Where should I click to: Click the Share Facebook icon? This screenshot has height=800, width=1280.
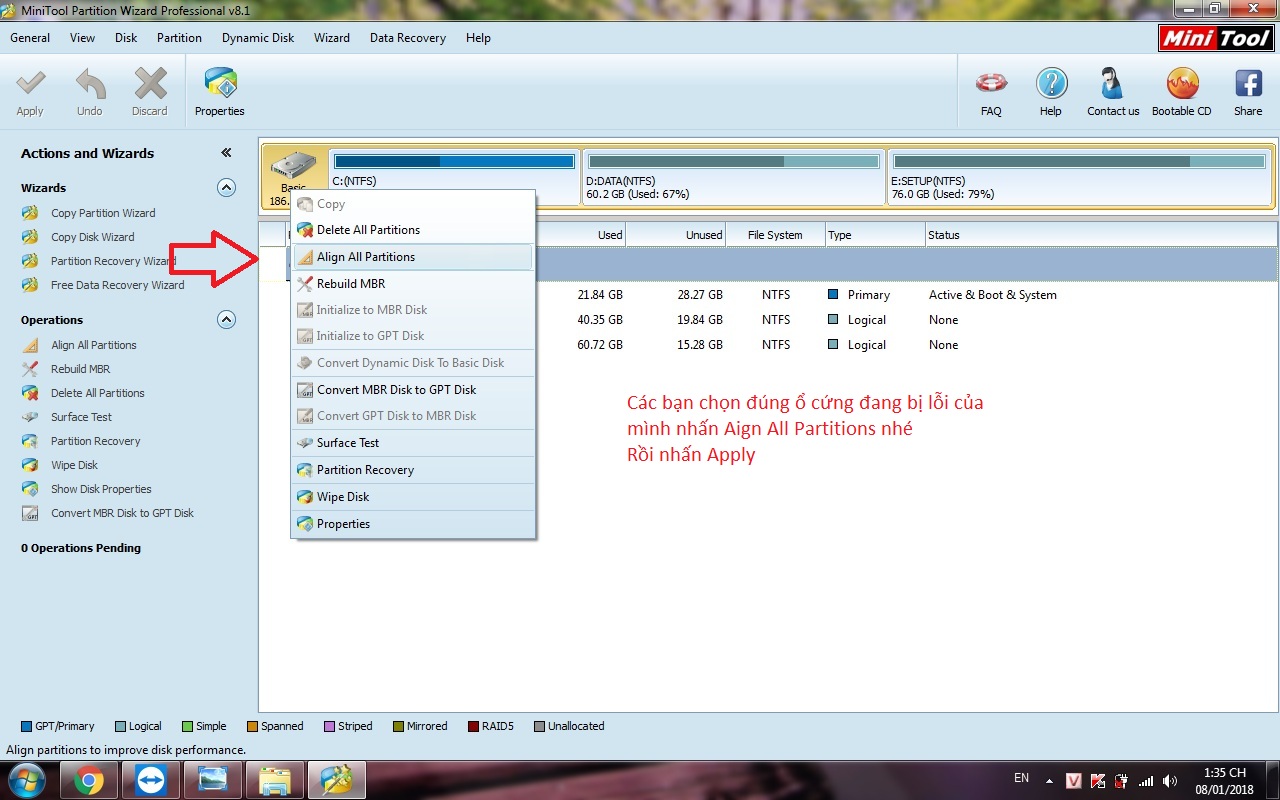tap(1248, 92)
